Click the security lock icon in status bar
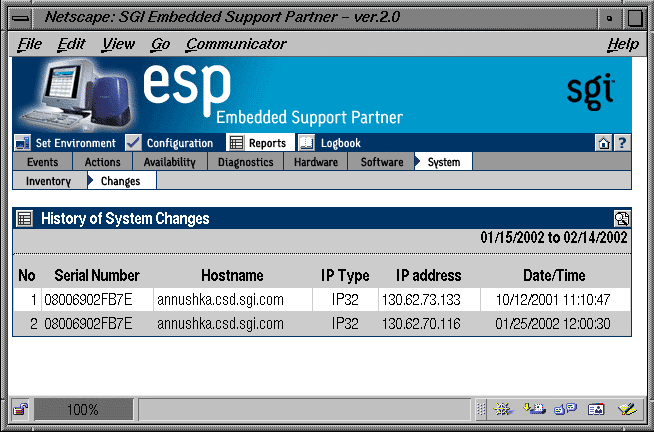 [x=20, y=409]
